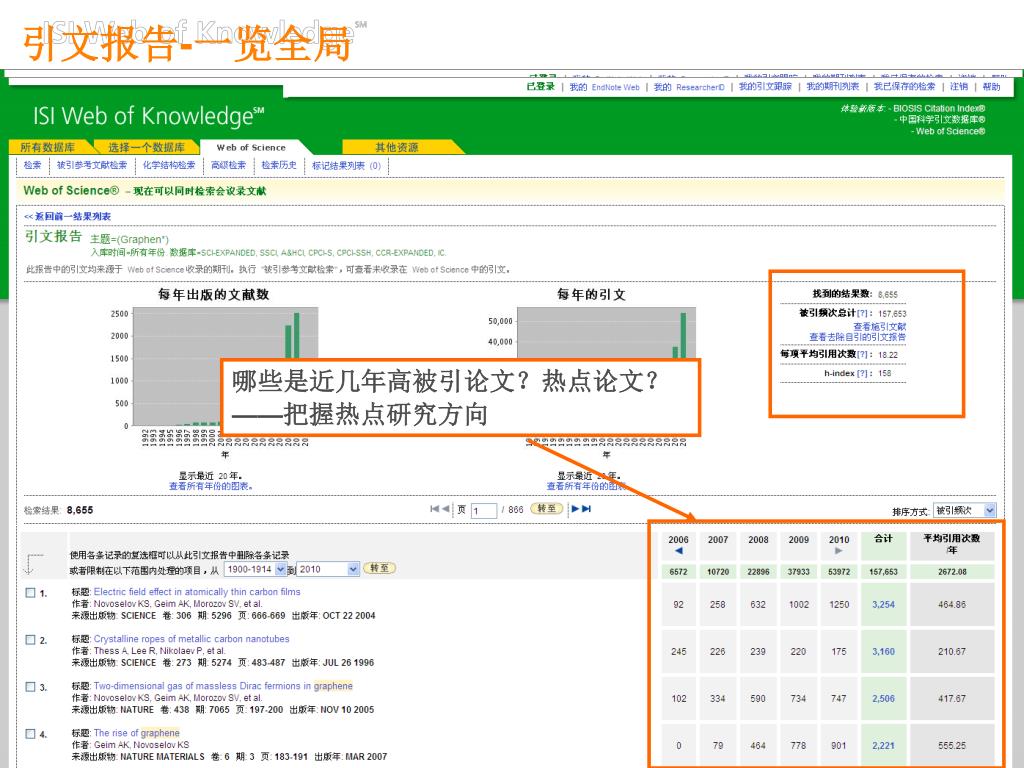This screenshot has width=1024, height=768.
Task: Click total citations 3,160 for record 2
Action: click(x=883, y=652)
